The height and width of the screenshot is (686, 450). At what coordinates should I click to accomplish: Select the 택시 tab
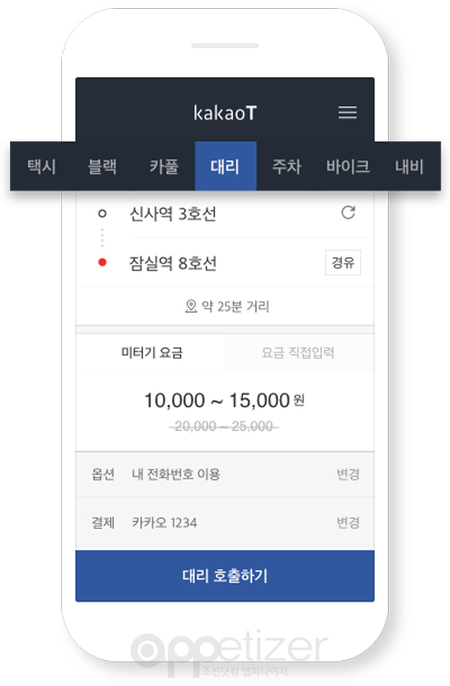tap(42, 166)
